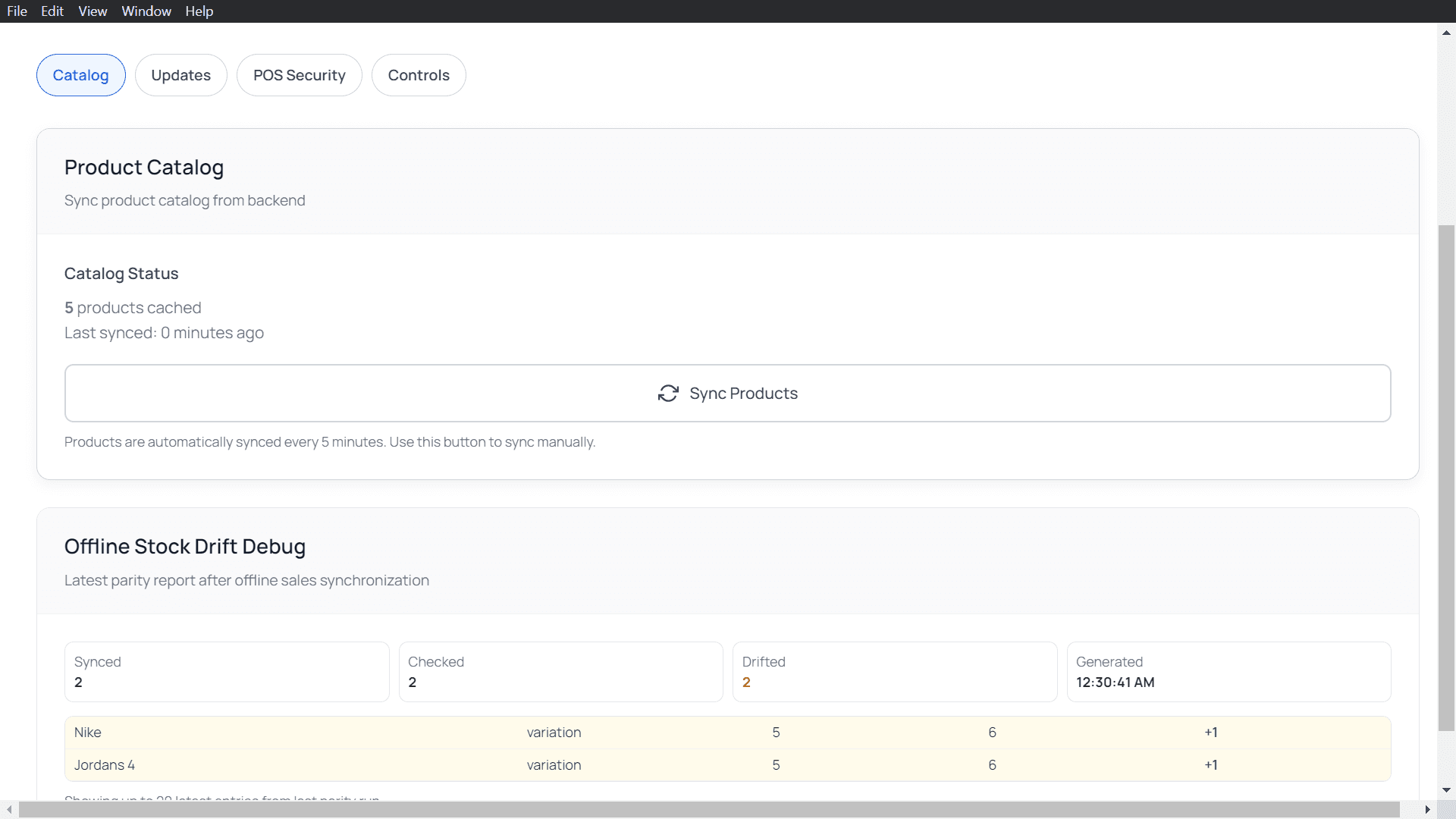Screen dimensions: 1456x819
Task: Click the '5 products cached' text
Action: tap(133, 308)
